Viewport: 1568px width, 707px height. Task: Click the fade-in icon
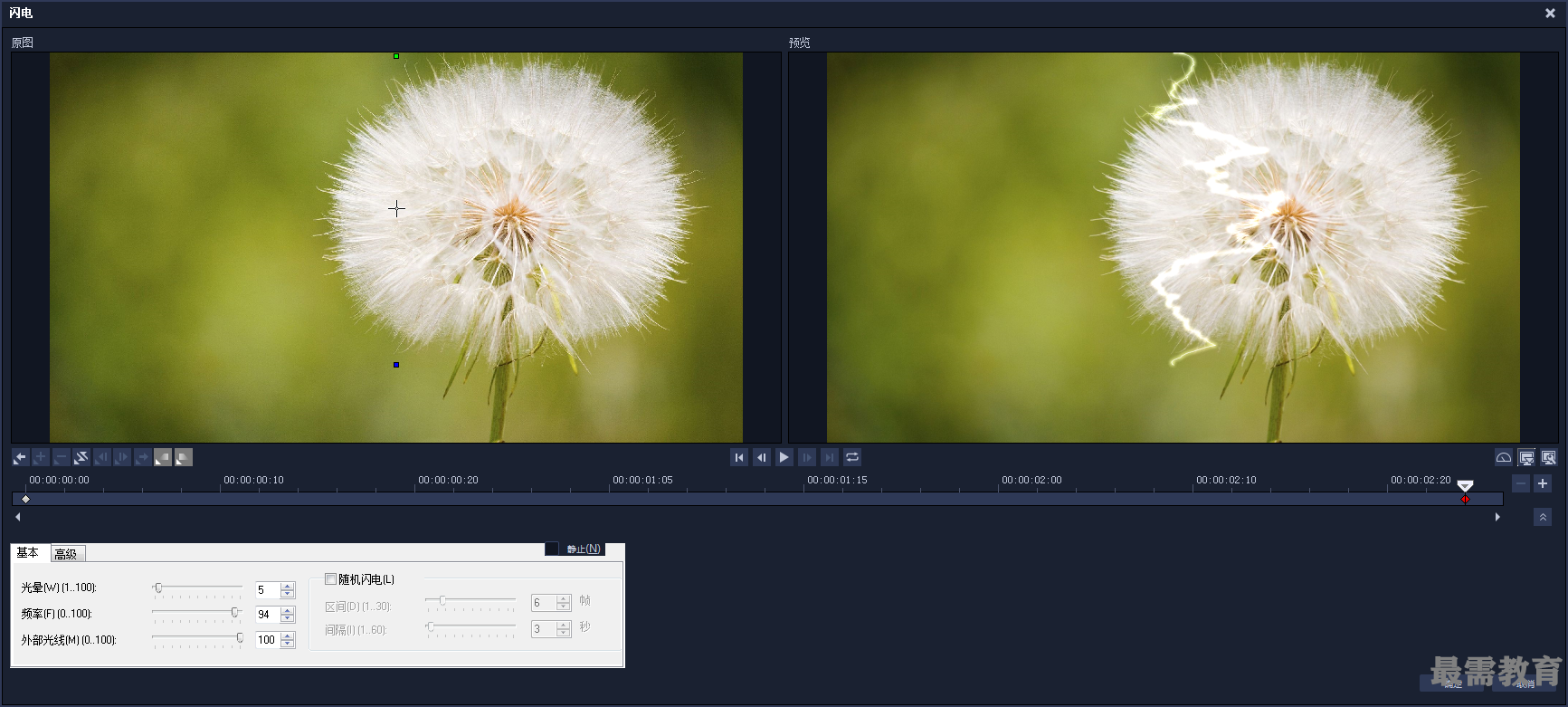click(x=163, y=458)
